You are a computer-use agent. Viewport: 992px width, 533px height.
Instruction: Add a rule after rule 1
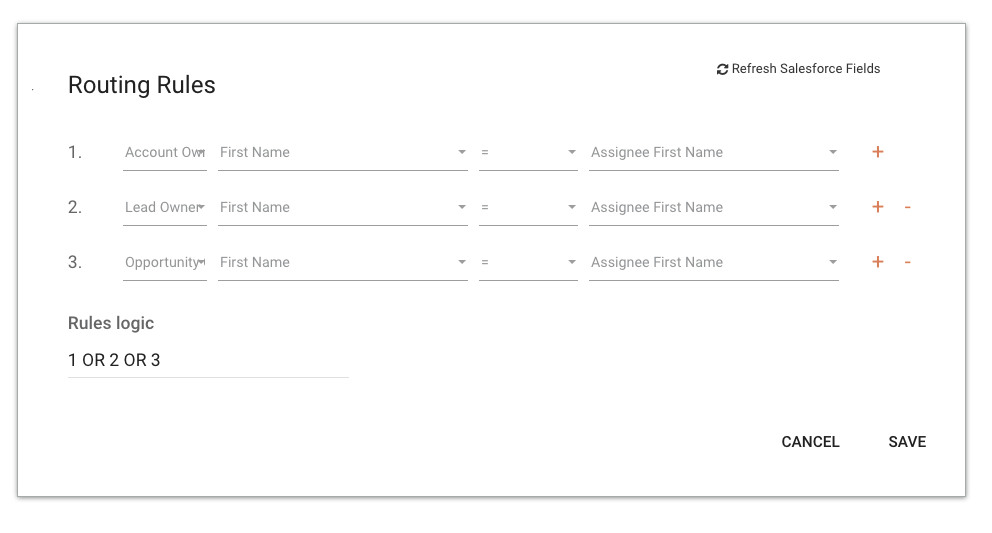tap(878, 152)
